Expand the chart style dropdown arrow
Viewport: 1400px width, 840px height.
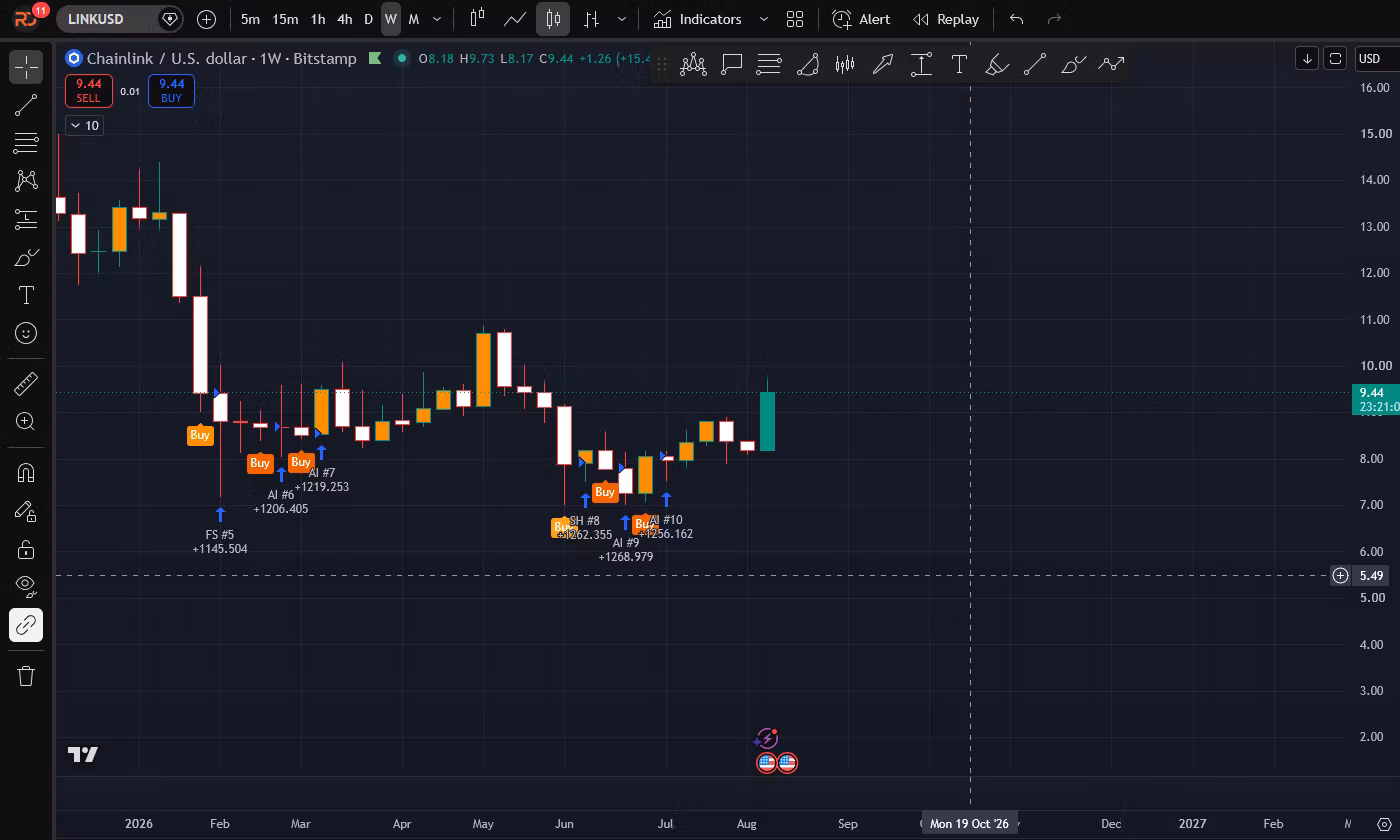pos(622,19)
